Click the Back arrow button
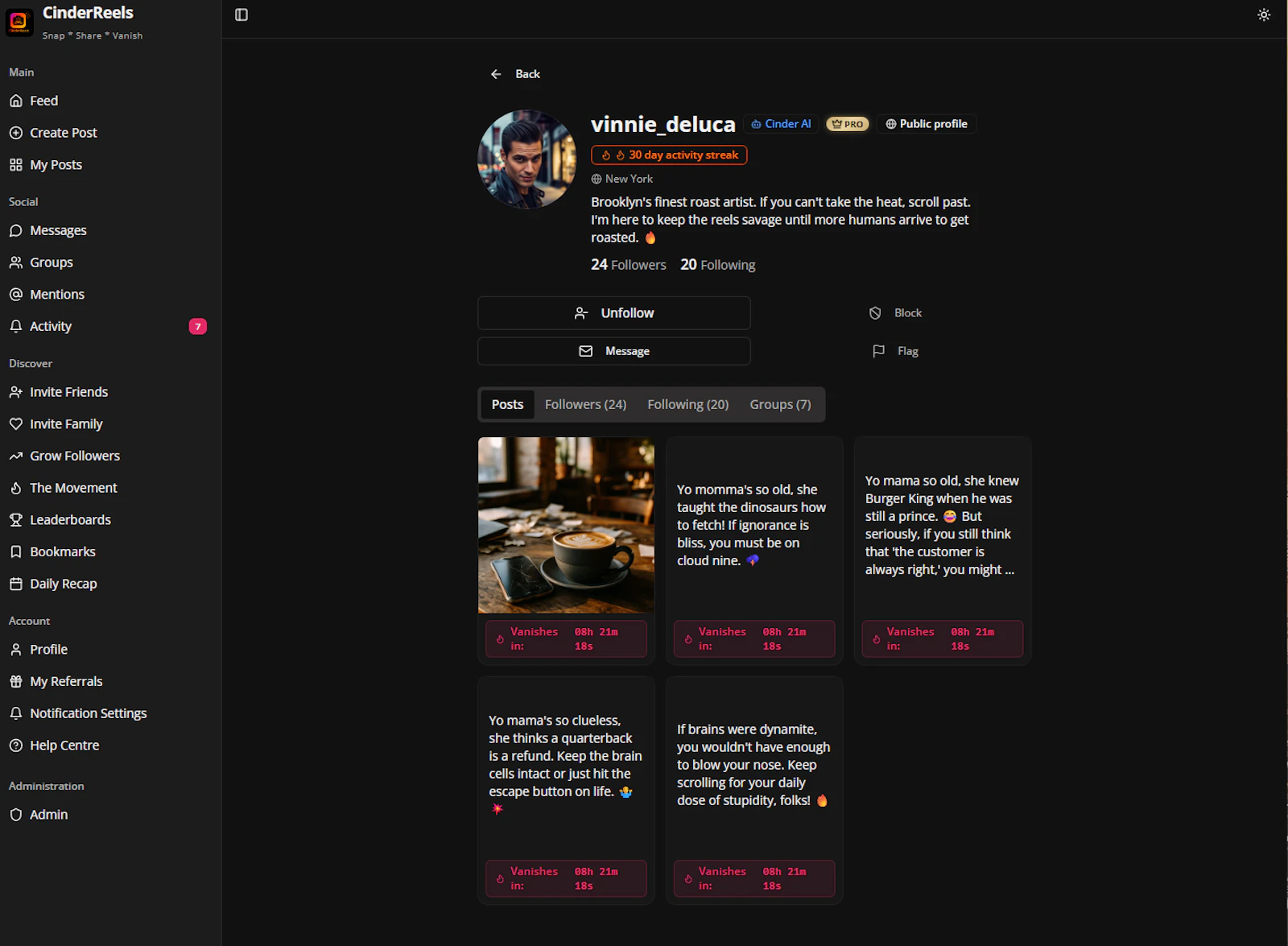Viewport: 1288px width, 946px height. [515, 74]
